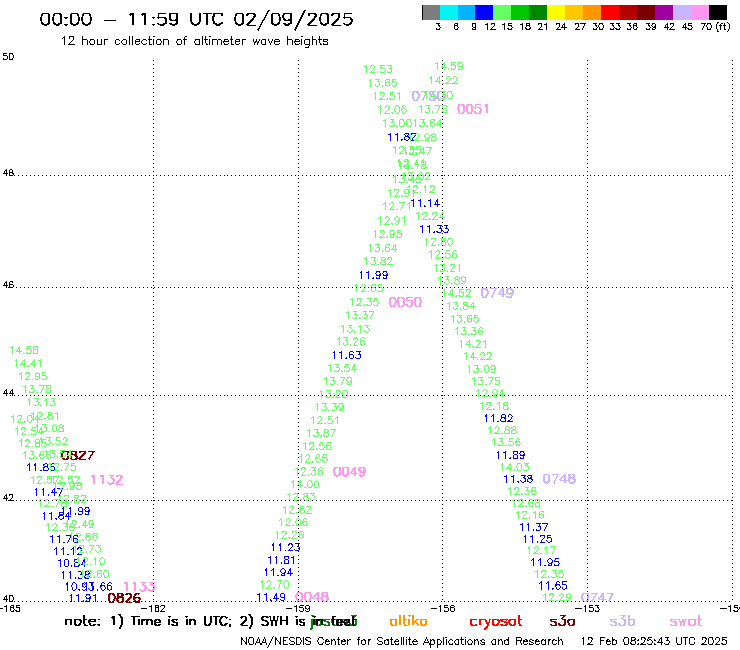The width and height of the screenshot is (740, 650).
Task: Click the wave height value '13.79'
Action: click(338, 381)
